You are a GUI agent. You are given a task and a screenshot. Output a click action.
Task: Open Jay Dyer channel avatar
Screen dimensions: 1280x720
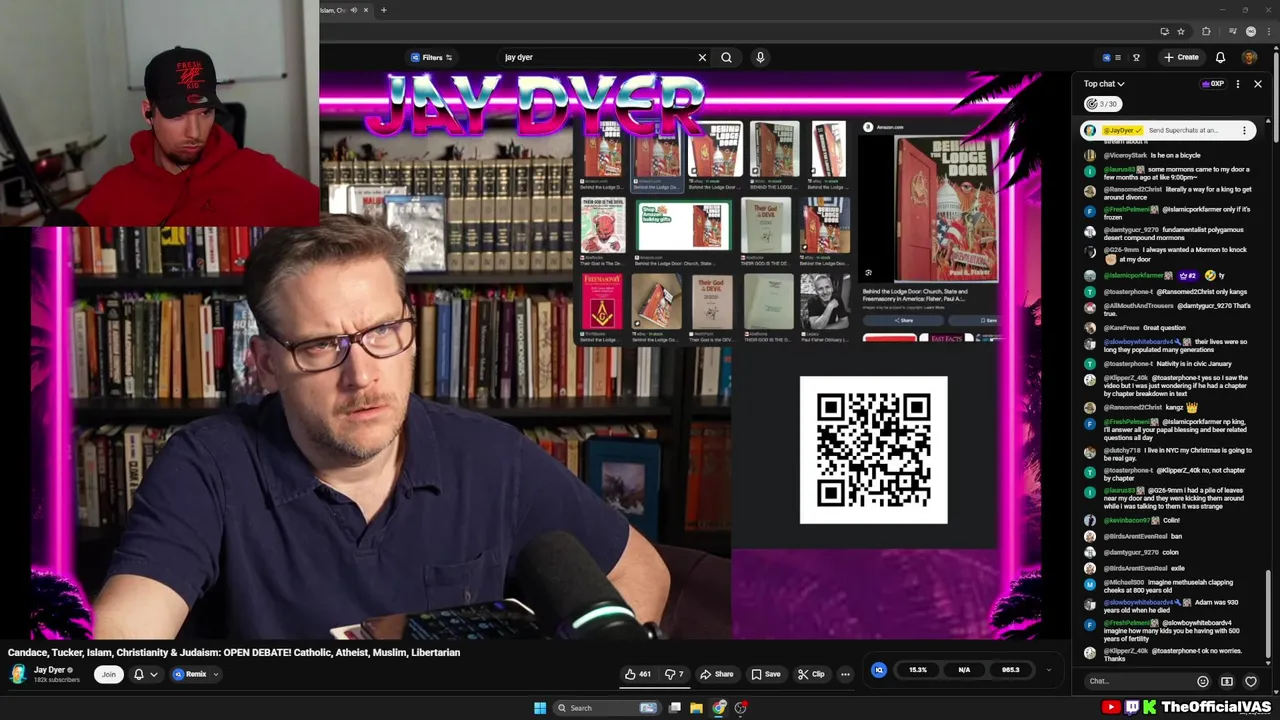[17, 673]
